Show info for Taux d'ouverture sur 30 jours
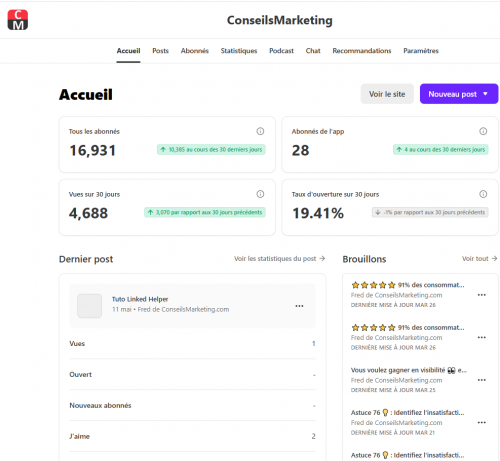 (483, 194)
